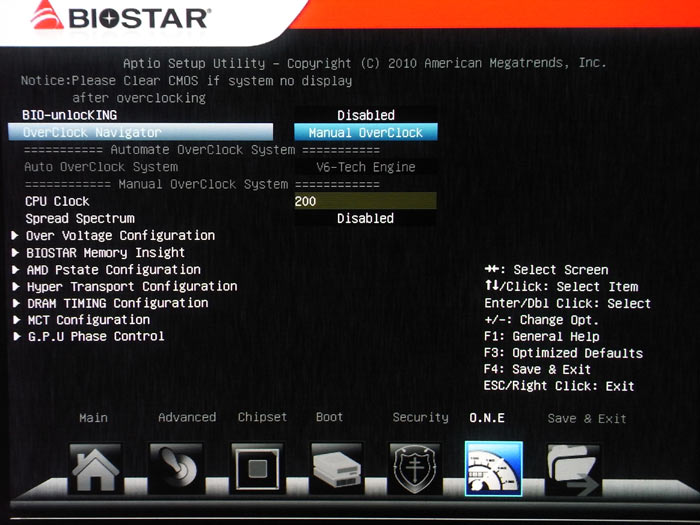This screenshot has width=700, height=525.
Task: Open Hyper Transport Configuration submenu
Action: pyautogui.click(x=132, y=287)
